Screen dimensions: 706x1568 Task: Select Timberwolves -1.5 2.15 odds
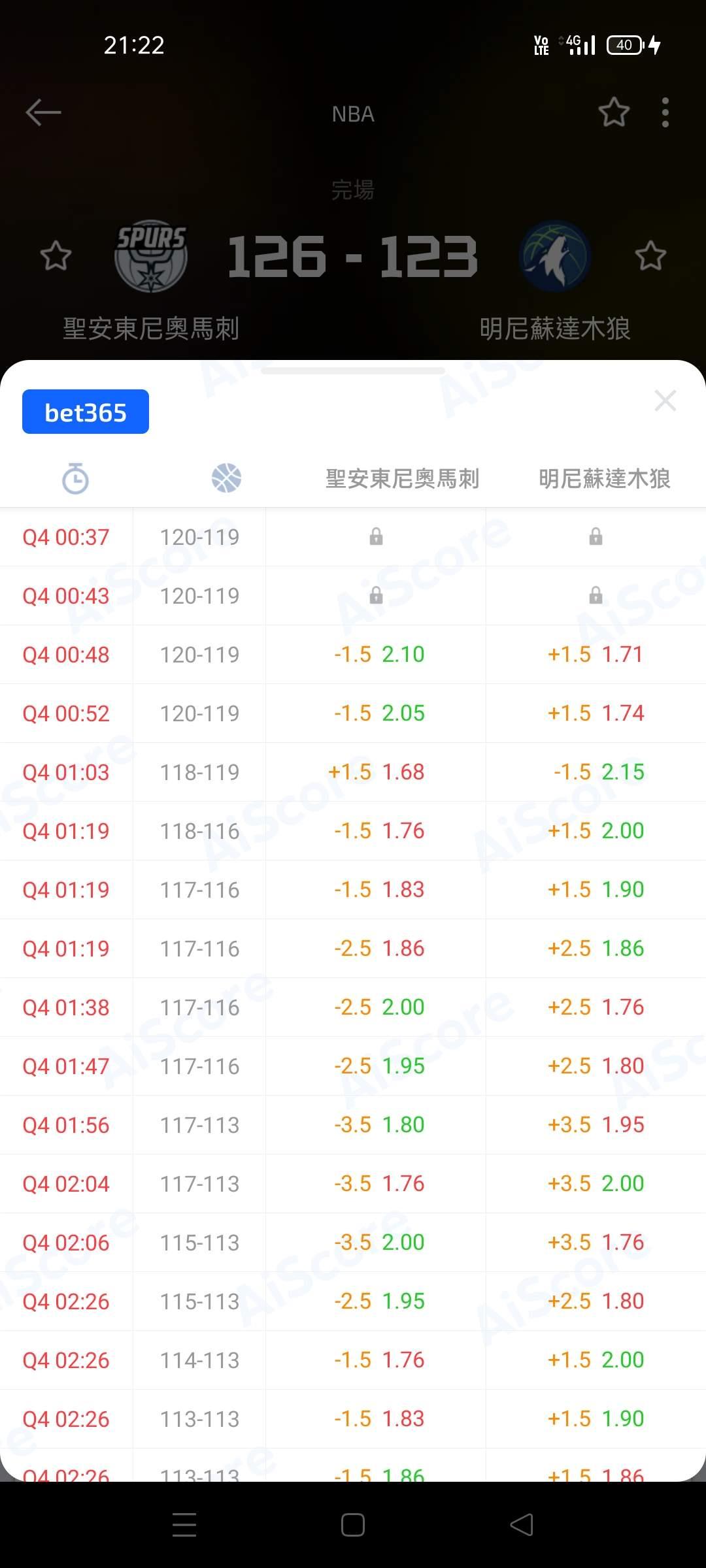[x=598, y=772]
